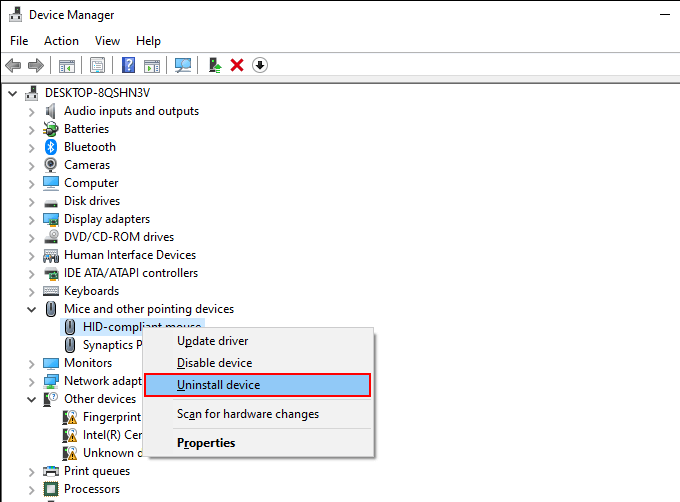This screenshot has width=680, height=502.
Task: Click the Fingerprint warning device icon
Action: [x=69, y=417]
